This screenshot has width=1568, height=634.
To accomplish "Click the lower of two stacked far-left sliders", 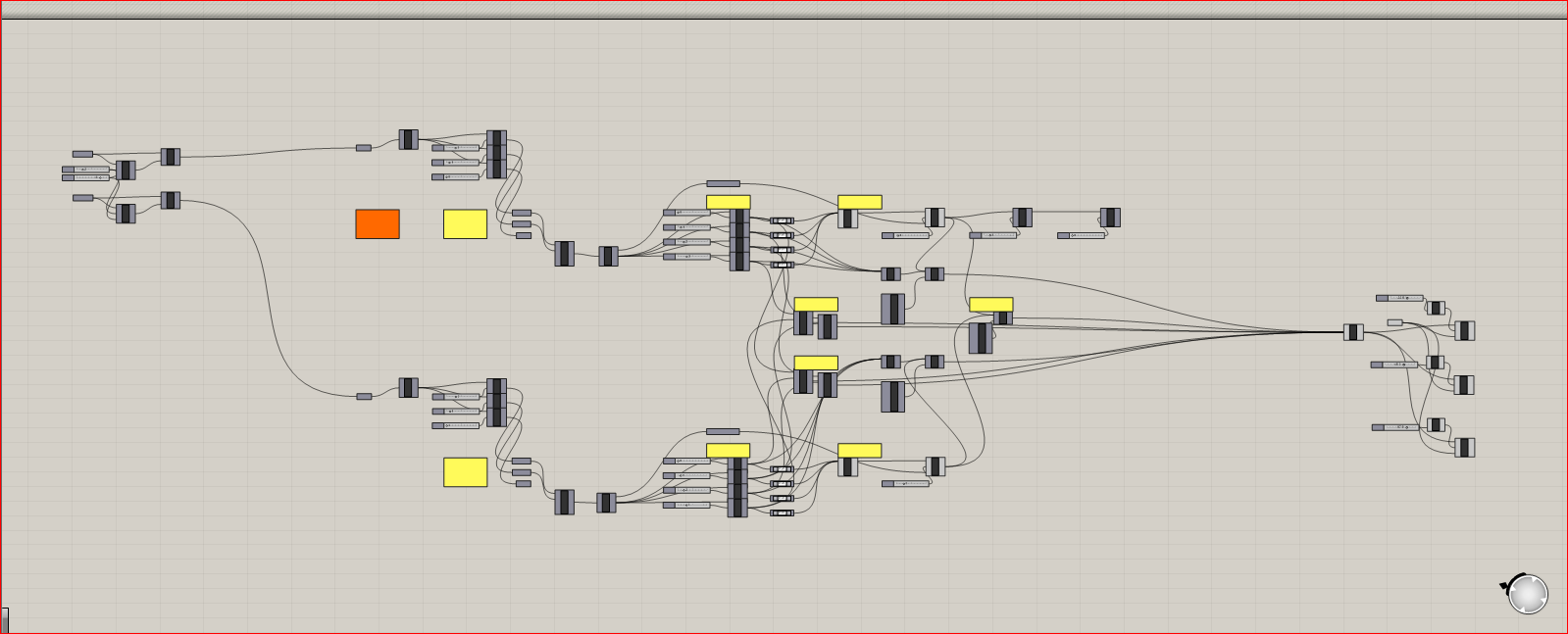I will pyautogui.click(x=86, y=178).
